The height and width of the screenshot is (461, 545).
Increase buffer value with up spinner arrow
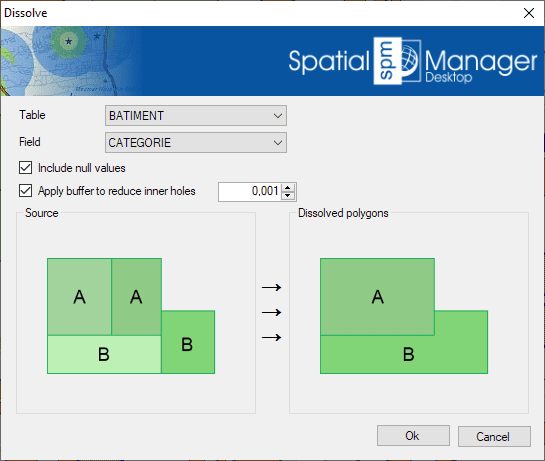coord(288,188)
